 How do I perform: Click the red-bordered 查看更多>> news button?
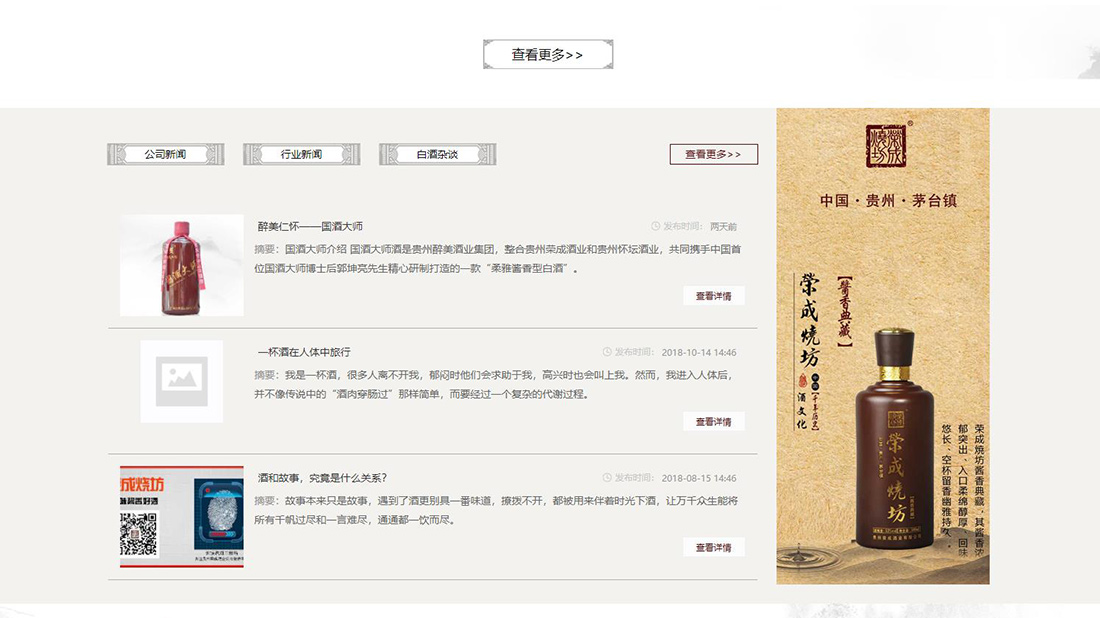point(713,154)
